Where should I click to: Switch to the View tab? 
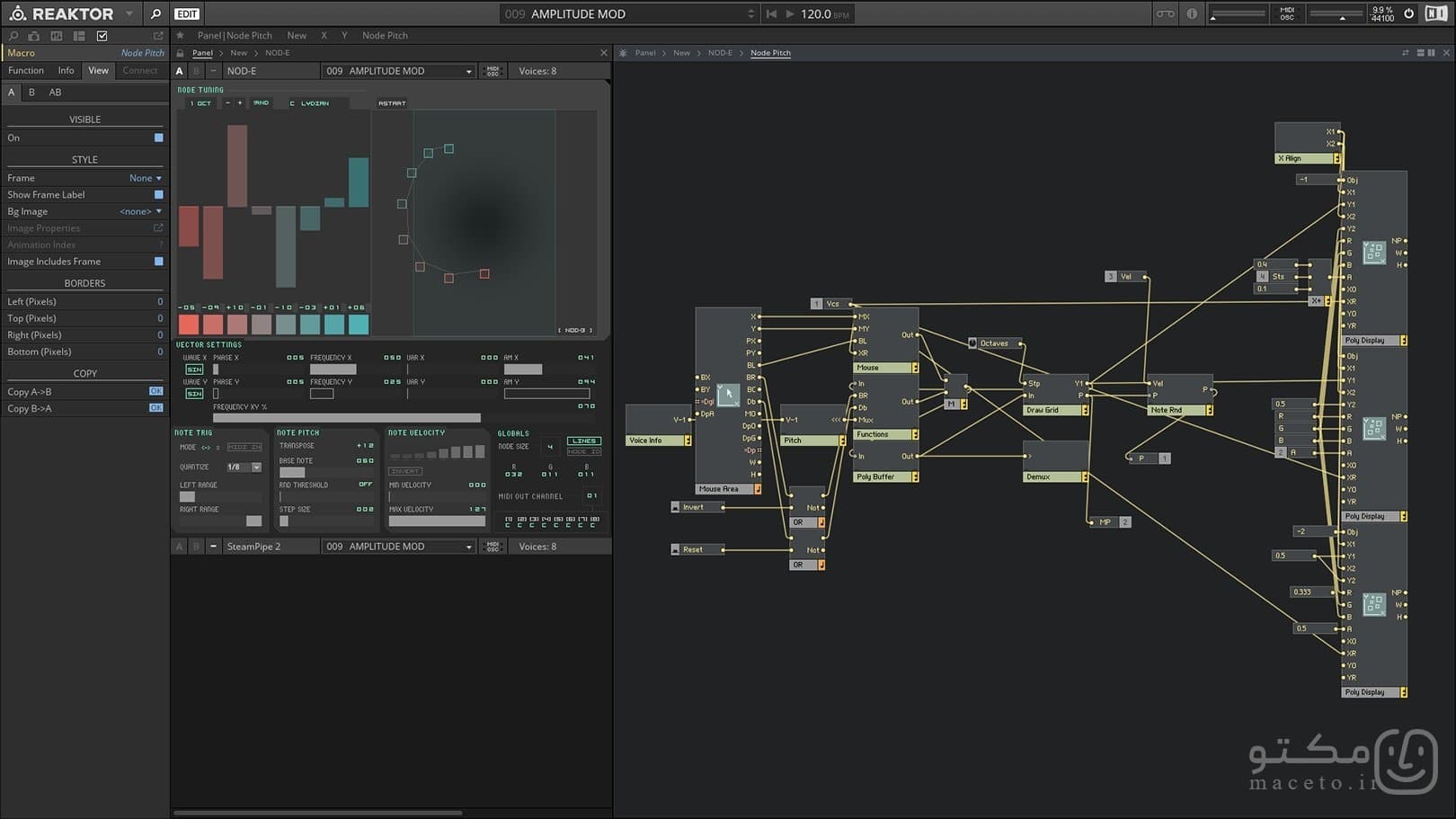[98, 70]
